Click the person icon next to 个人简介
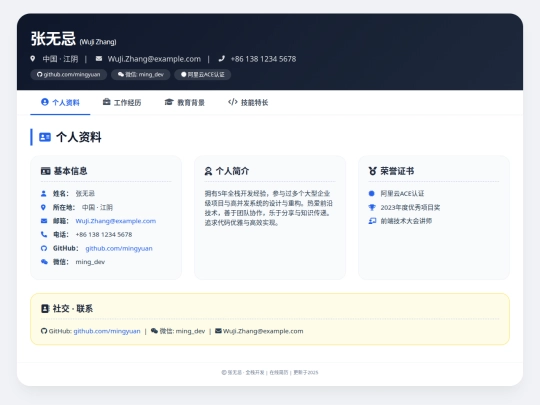 (208, 171)
